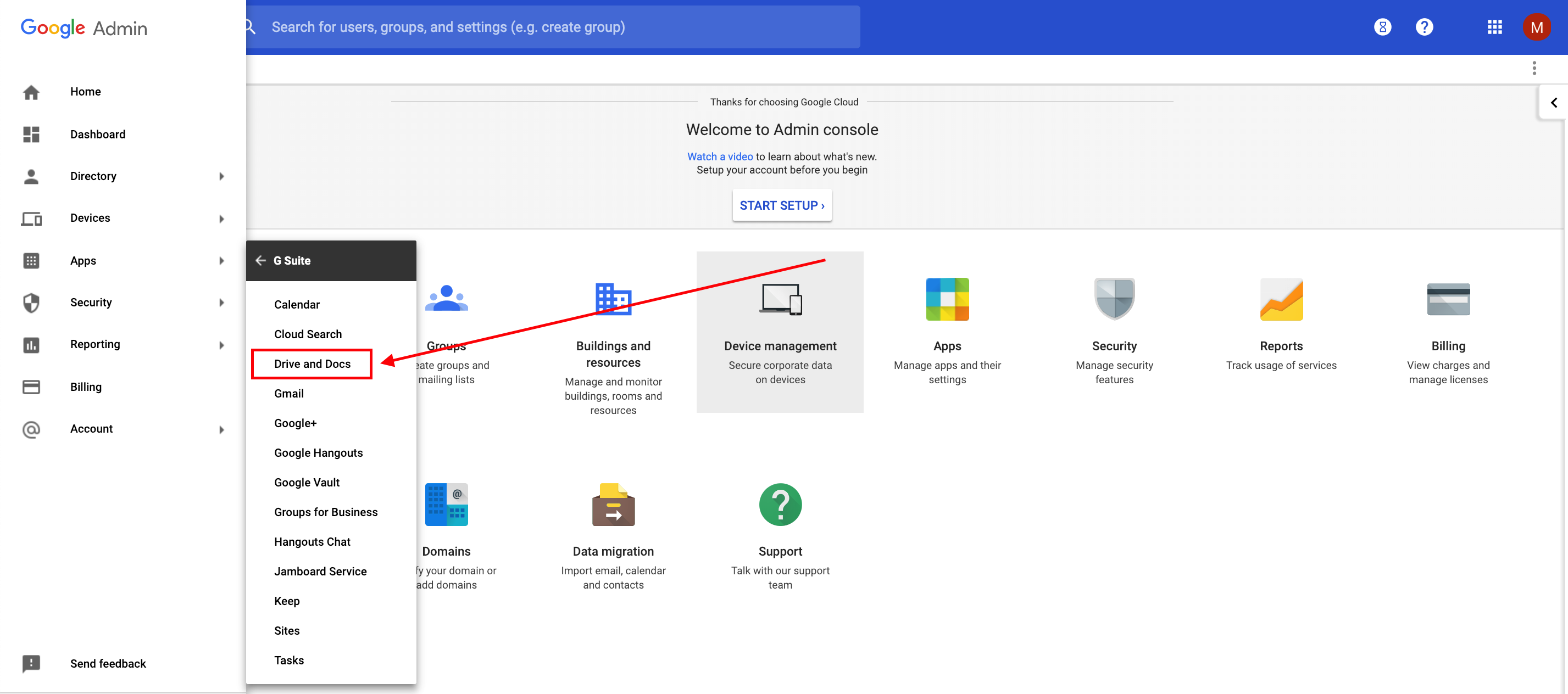The width and height of the screenshot is (1568, 694).
Task: Click the Devices icon in sidebar
Action: [31, 219]
